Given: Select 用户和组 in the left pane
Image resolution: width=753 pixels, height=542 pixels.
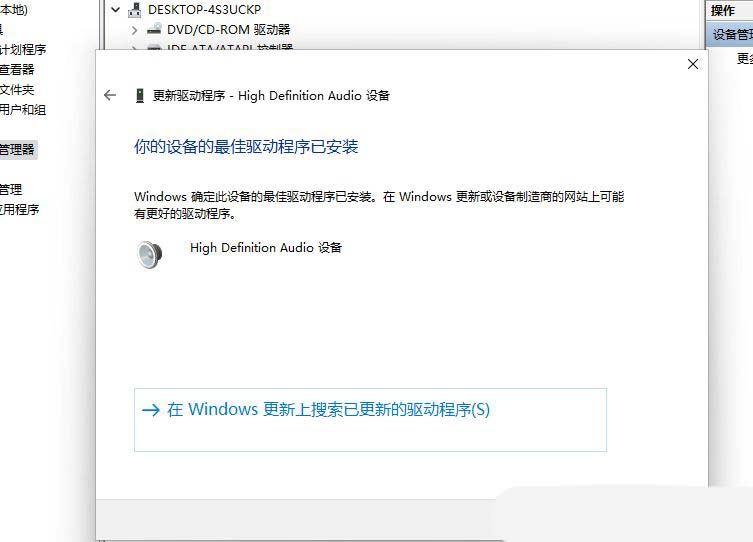Looking at the screenshot, I should point(23,110).
